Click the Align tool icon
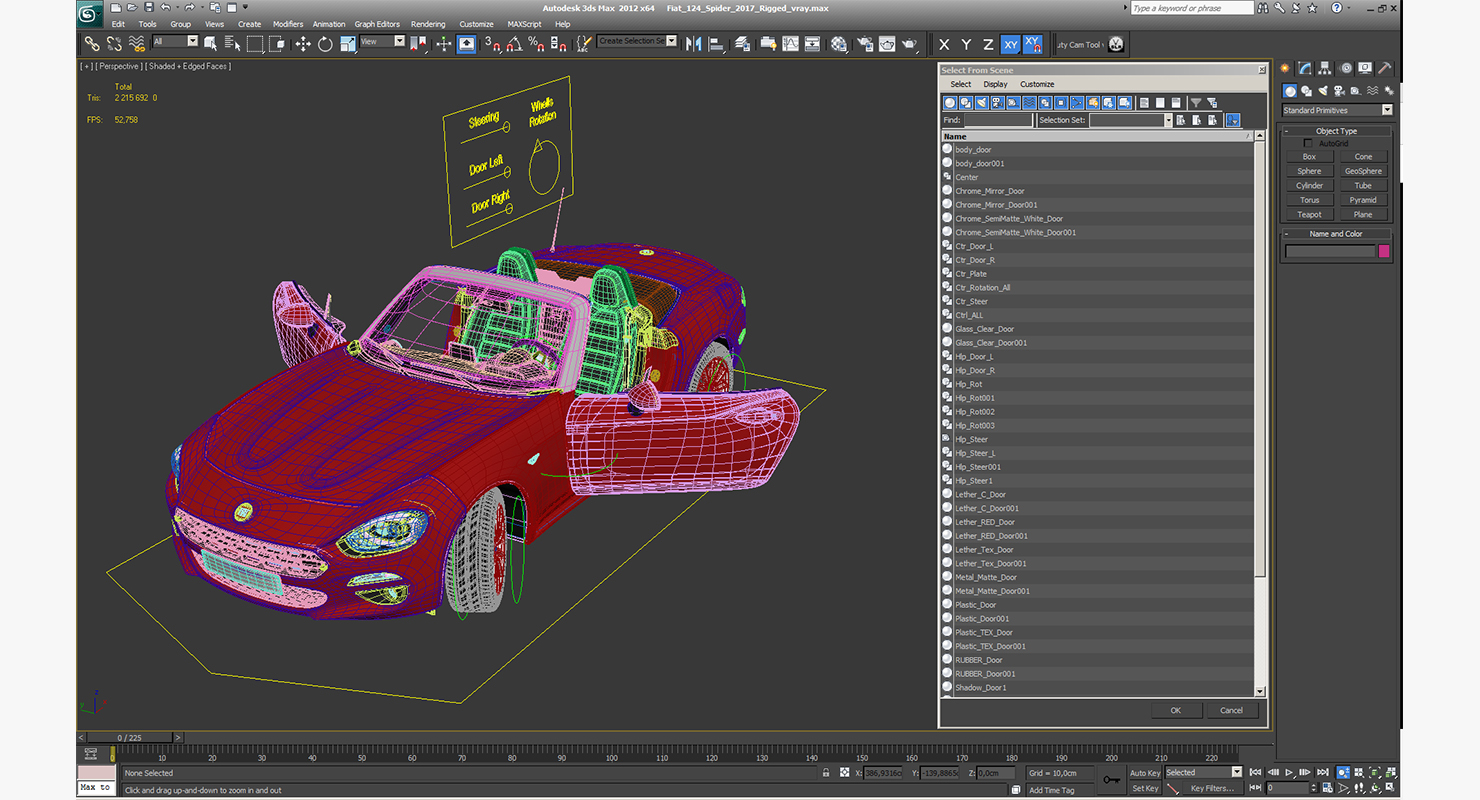Viewport: 1480px width, 800px height. [x=716, y=44]
